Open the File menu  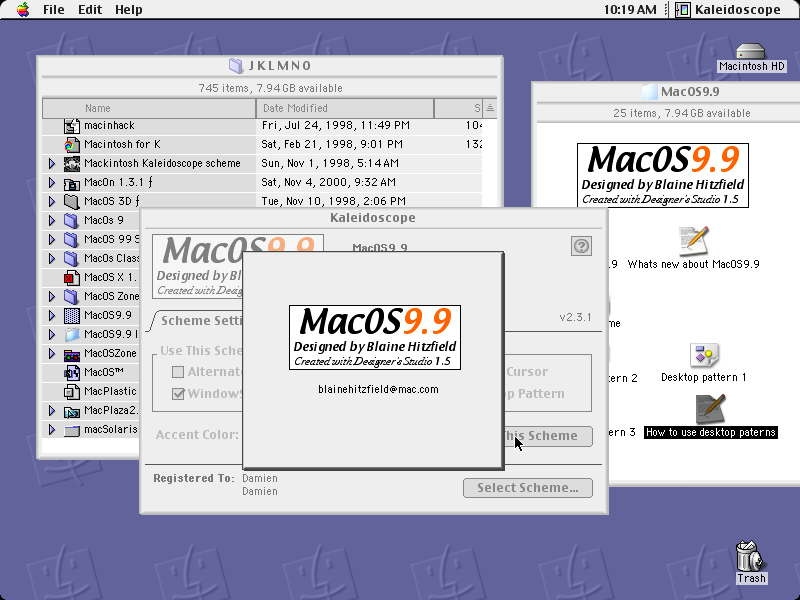pos(54,10)
